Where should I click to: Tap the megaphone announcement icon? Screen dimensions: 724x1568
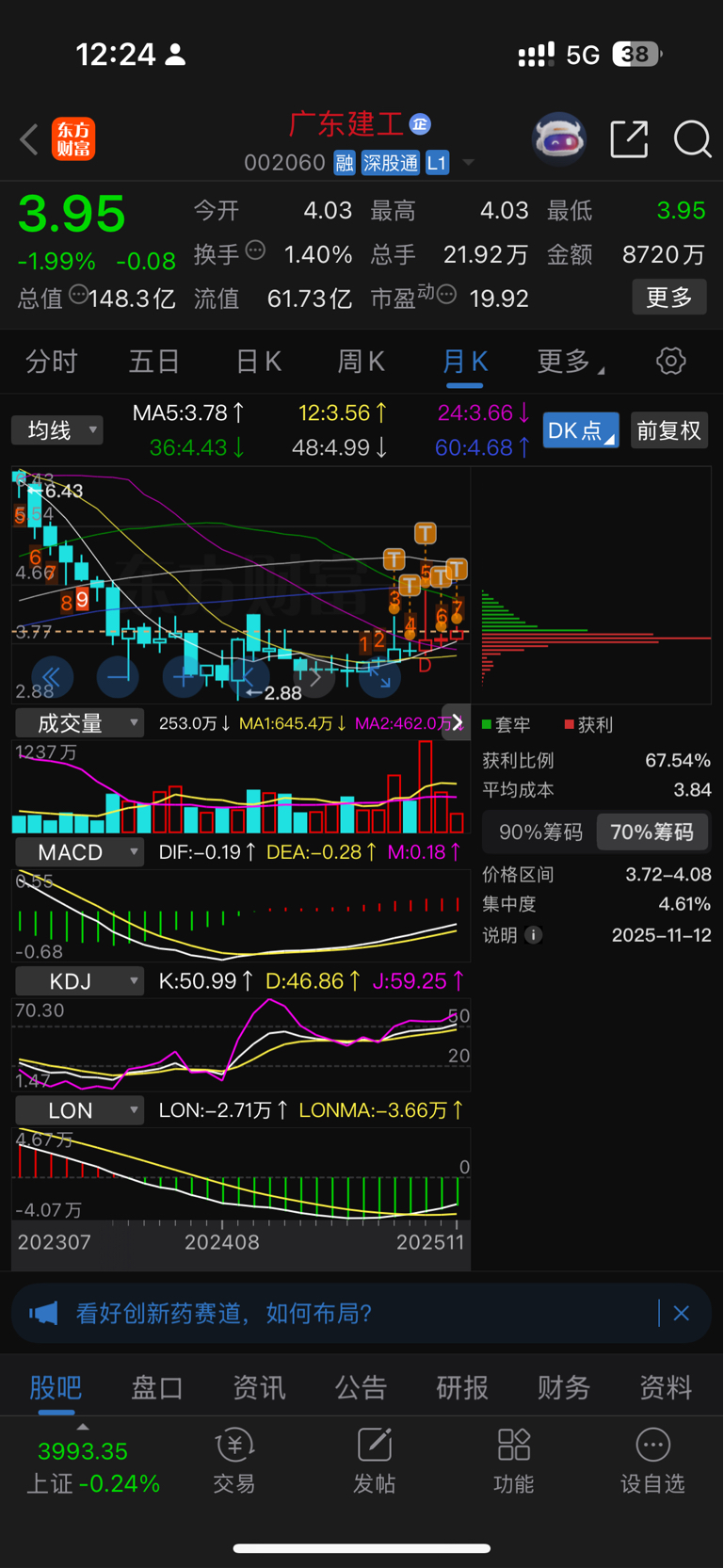pos(43,1313)
